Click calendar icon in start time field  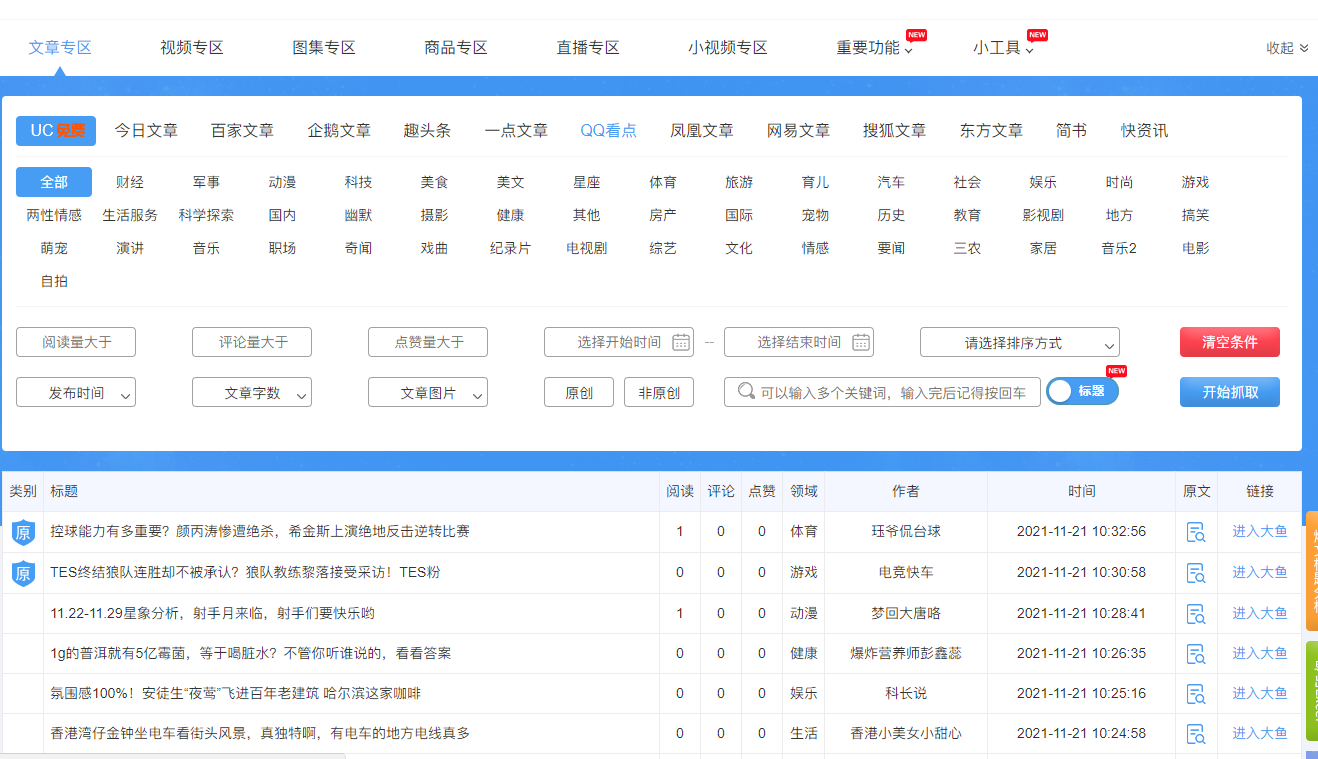tap(681, 342)
